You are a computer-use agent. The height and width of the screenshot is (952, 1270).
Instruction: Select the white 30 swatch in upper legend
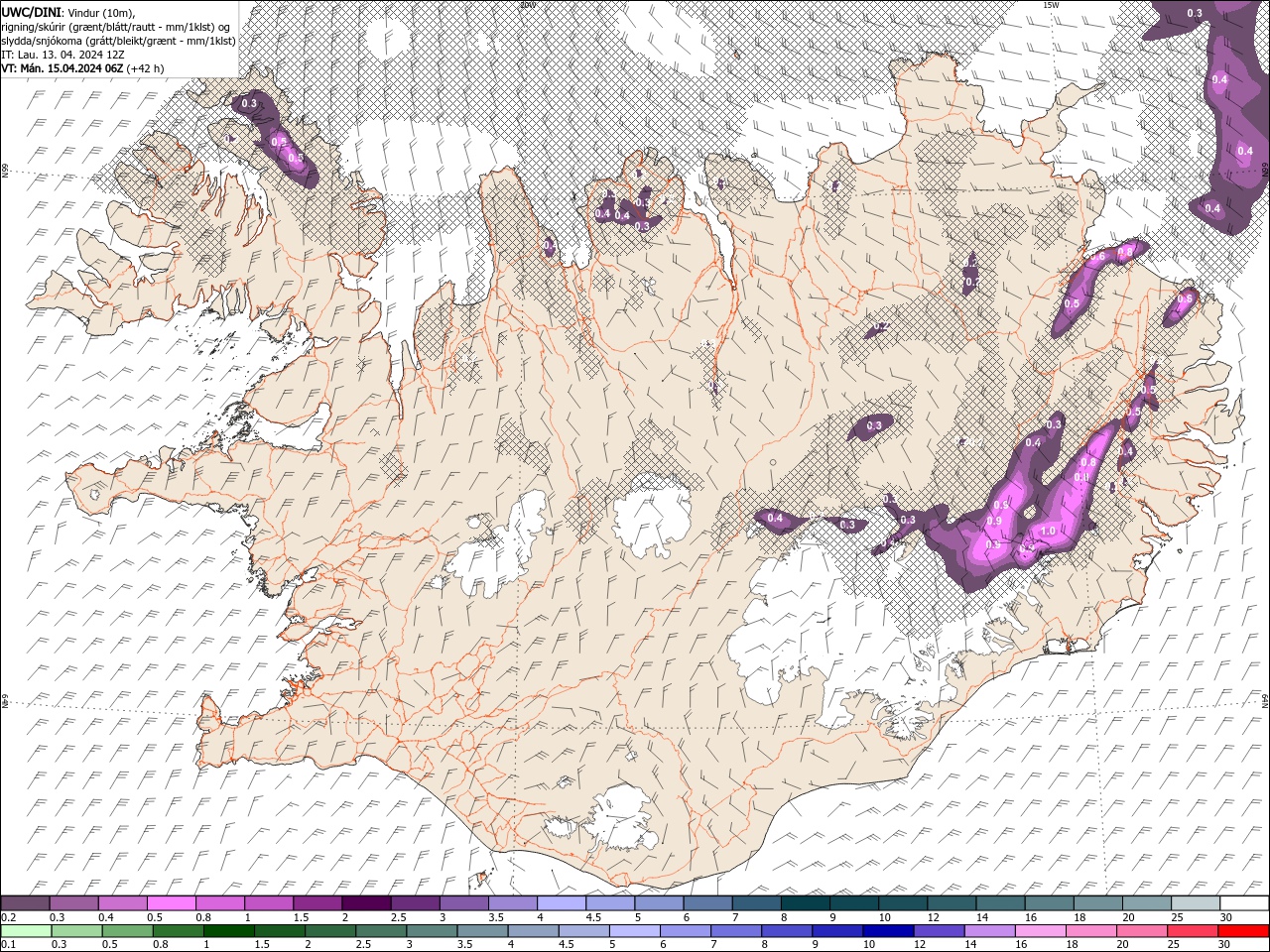(x=1244, y=903)
